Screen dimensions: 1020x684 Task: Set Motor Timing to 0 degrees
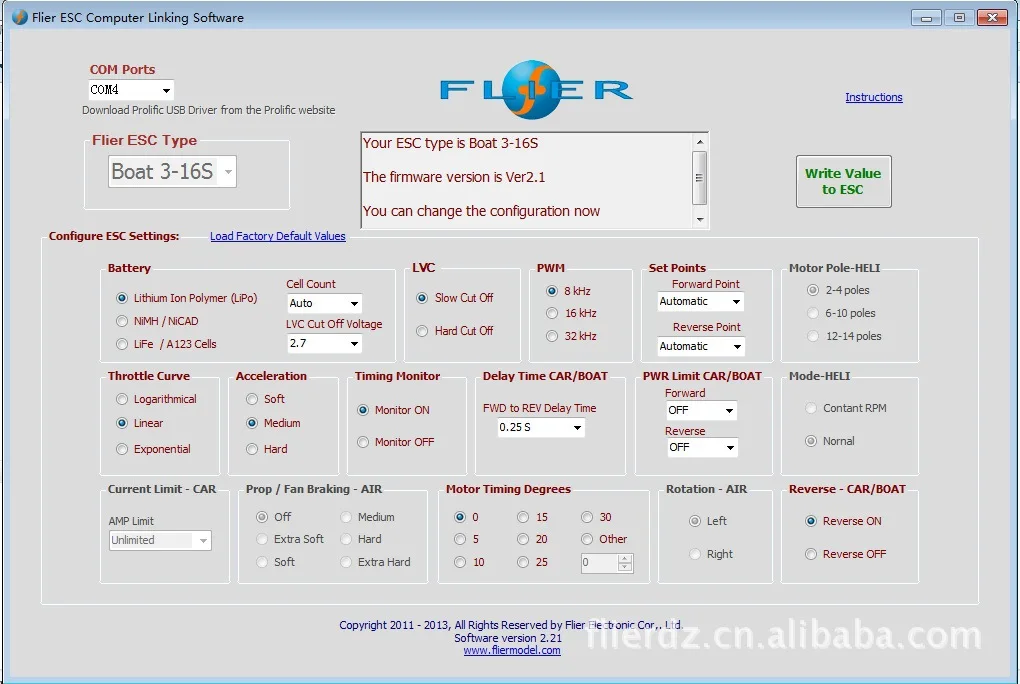466,517
